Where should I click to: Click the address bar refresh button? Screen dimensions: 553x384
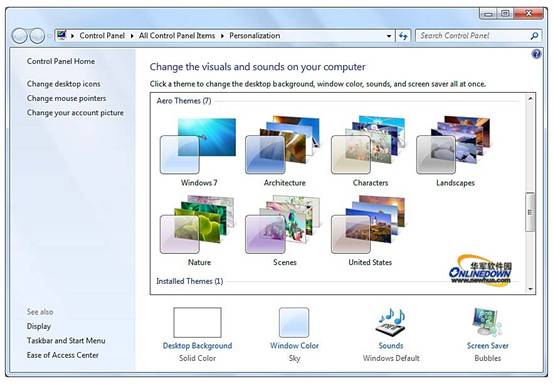pos(403,36)
